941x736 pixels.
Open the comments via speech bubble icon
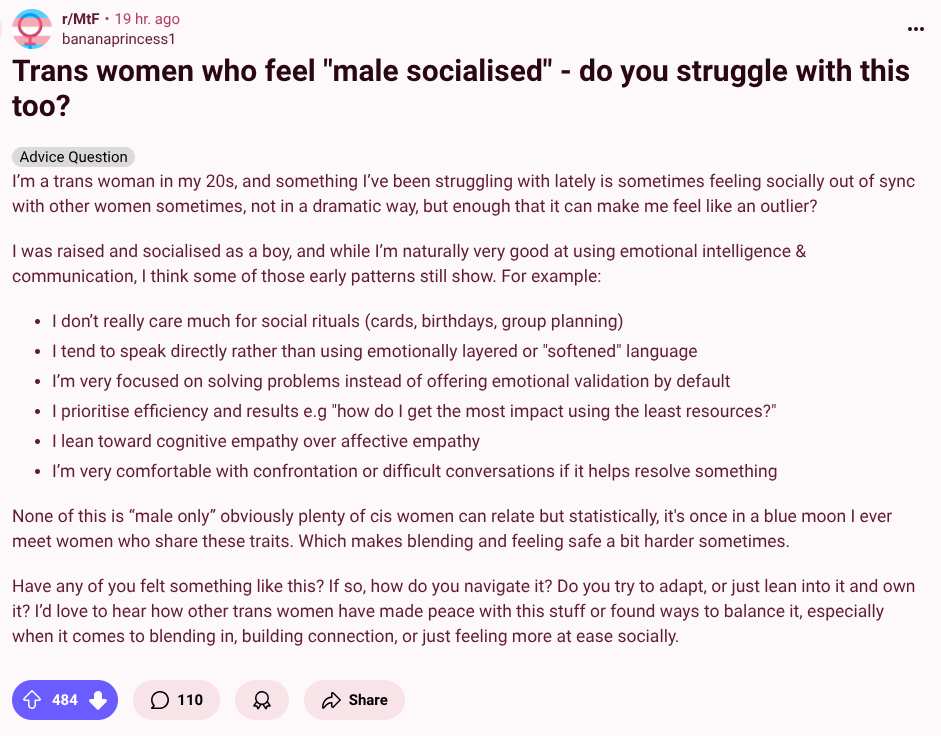(x=160, y=700)
